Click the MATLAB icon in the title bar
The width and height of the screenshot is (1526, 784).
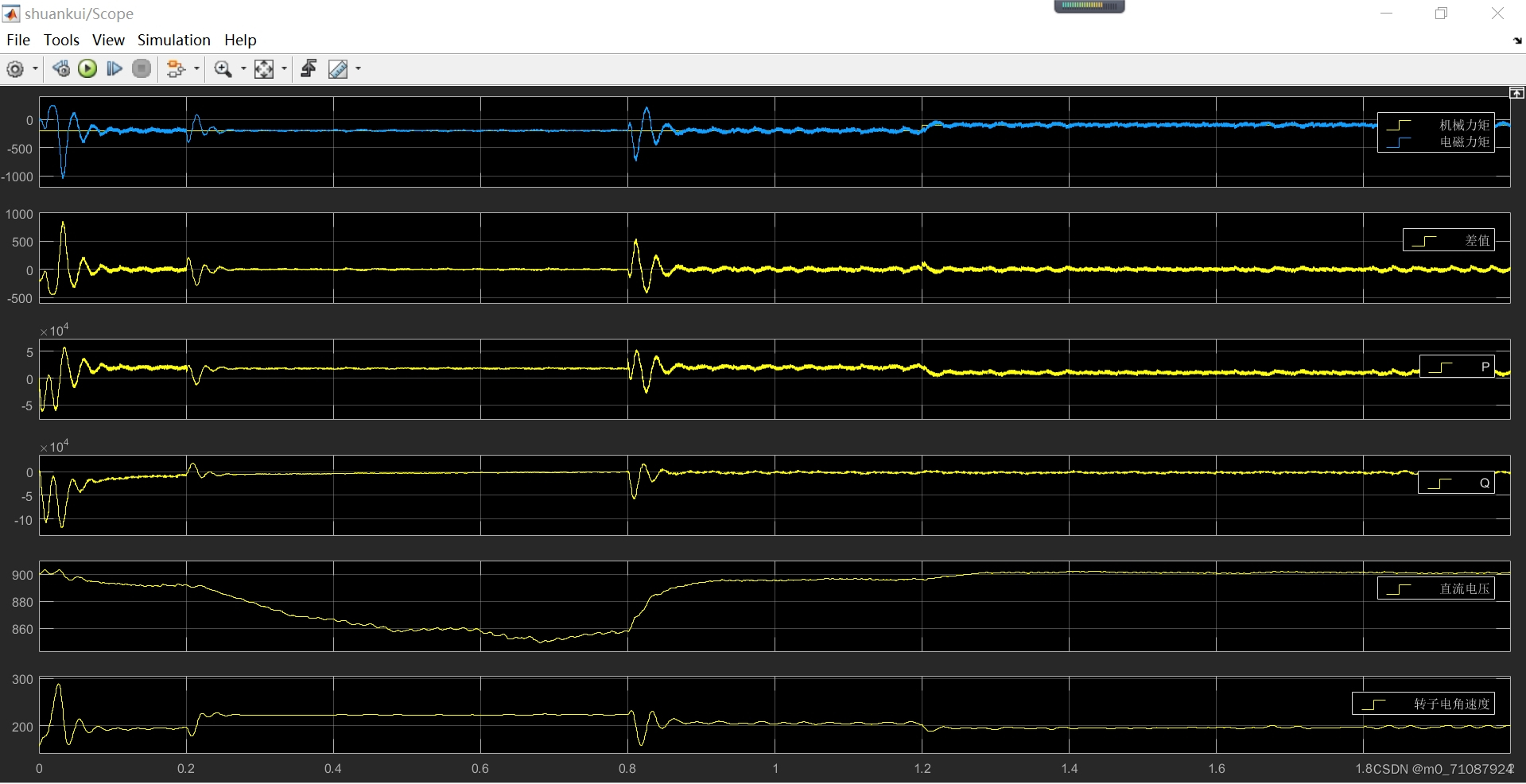click(11, 13)
